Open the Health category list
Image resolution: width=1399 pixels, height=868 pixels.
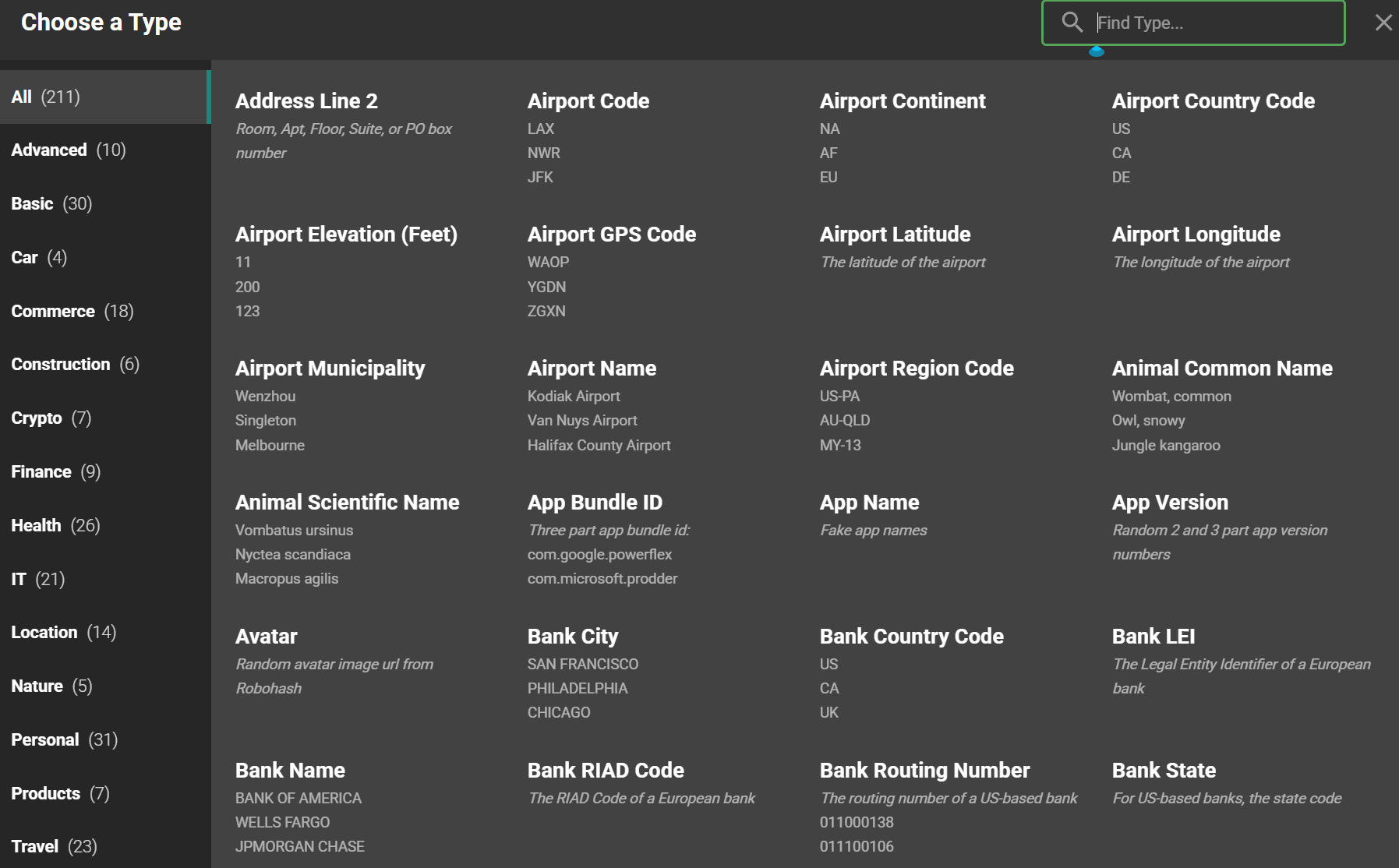point(55,526)
